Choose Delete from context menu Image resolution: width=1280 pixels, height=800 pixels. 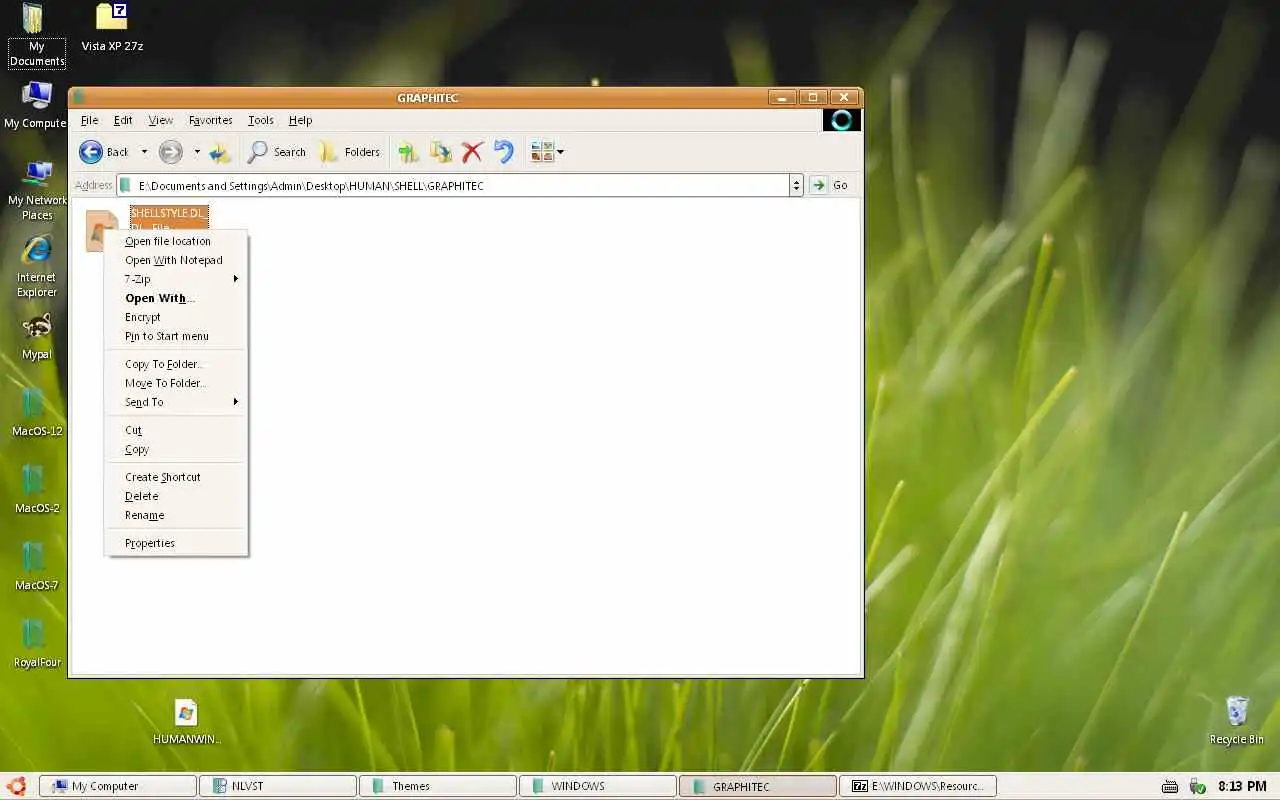(177, 496)
